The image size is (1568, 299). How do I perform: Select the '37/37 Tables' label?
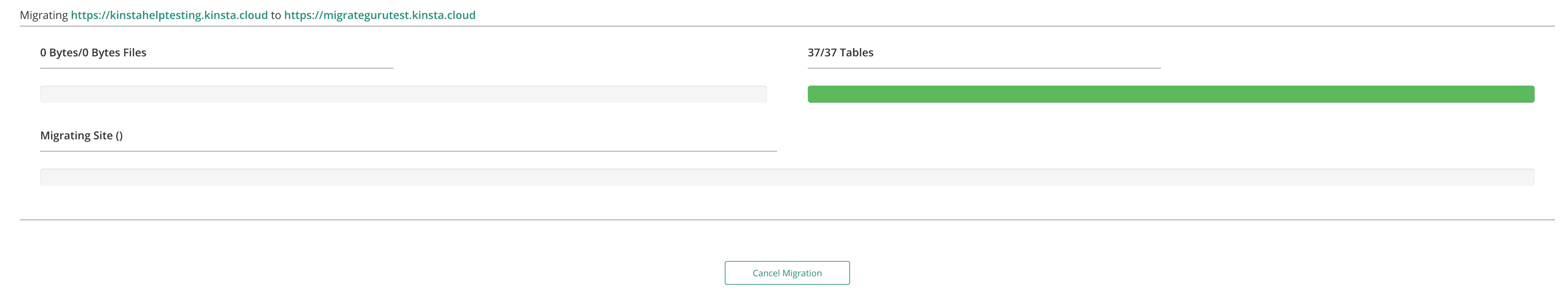pyautogui.click(x=840, y=53)
